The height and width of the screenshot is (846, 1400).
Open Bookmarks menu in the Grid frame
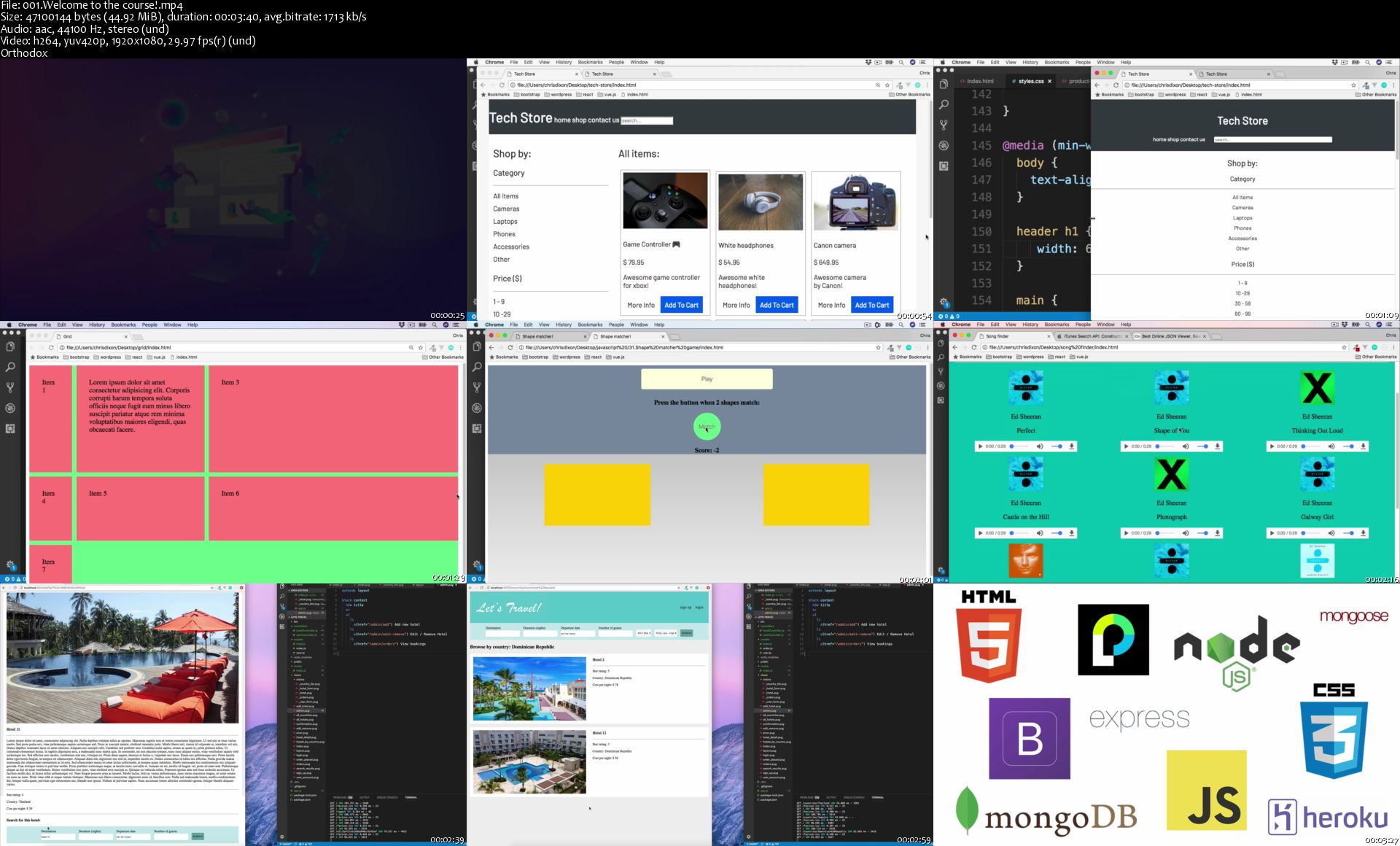click(x=123, y=325)
